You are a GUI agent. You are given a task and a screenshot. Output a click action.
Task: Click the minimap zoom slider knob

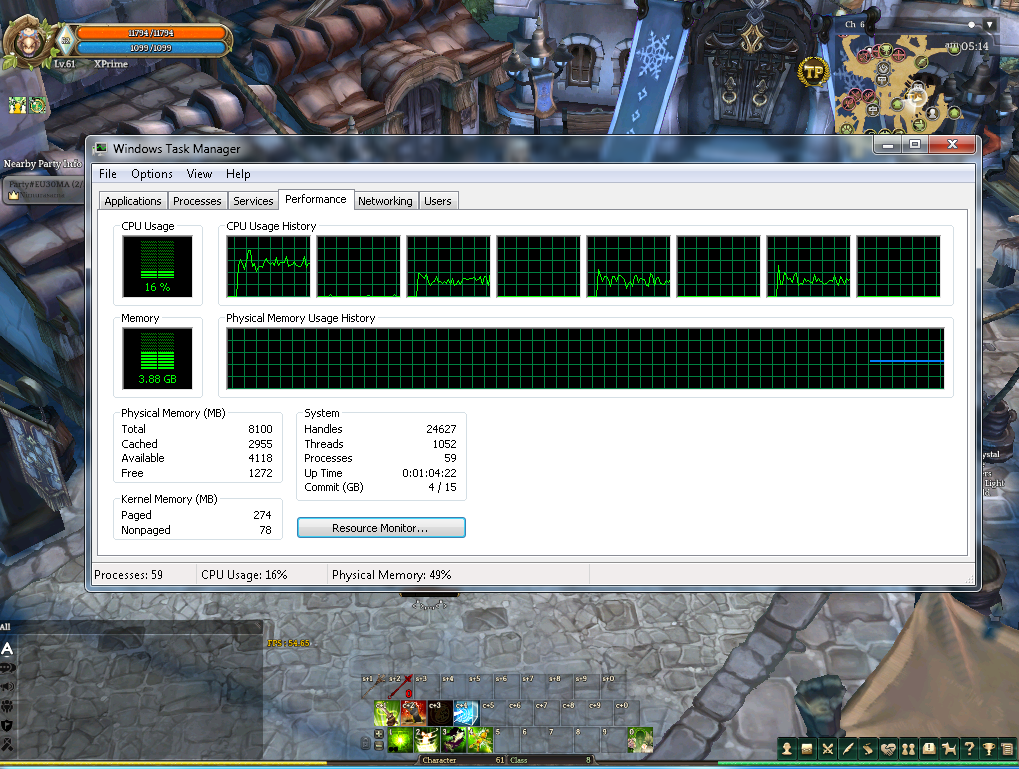(970, 23)
